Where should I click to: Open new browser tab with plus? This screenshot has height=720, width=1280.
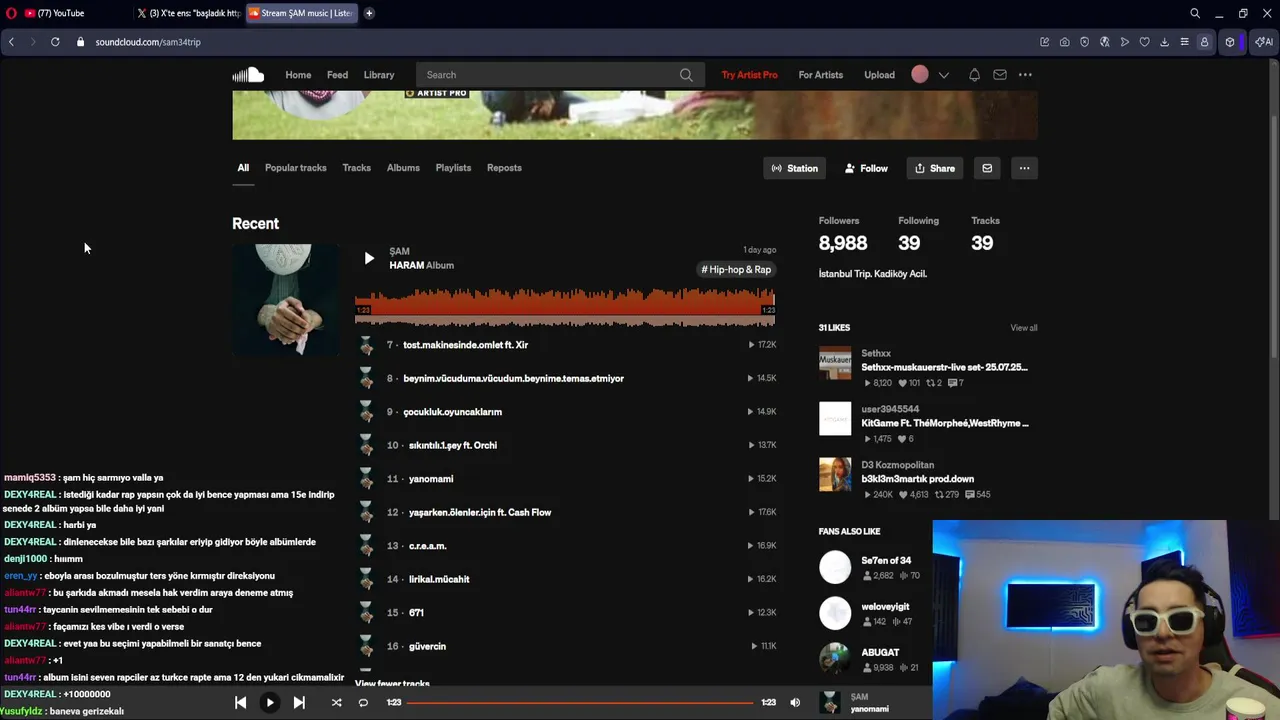(x=369, y=13)
